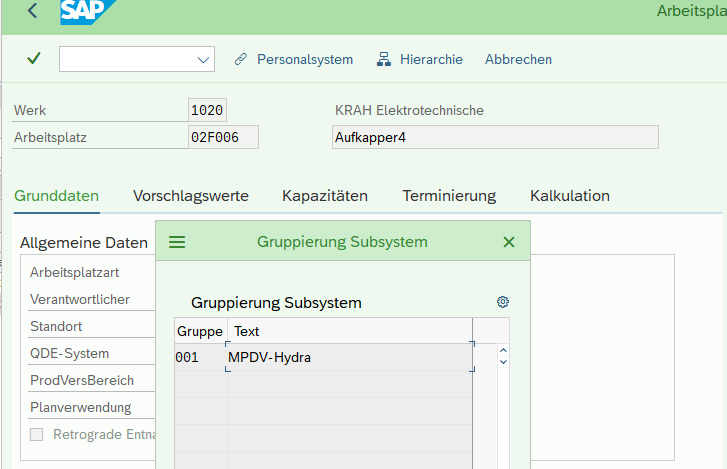Switch to the Vorschlagswerte tab
The image size is (727, 469).
191,196
